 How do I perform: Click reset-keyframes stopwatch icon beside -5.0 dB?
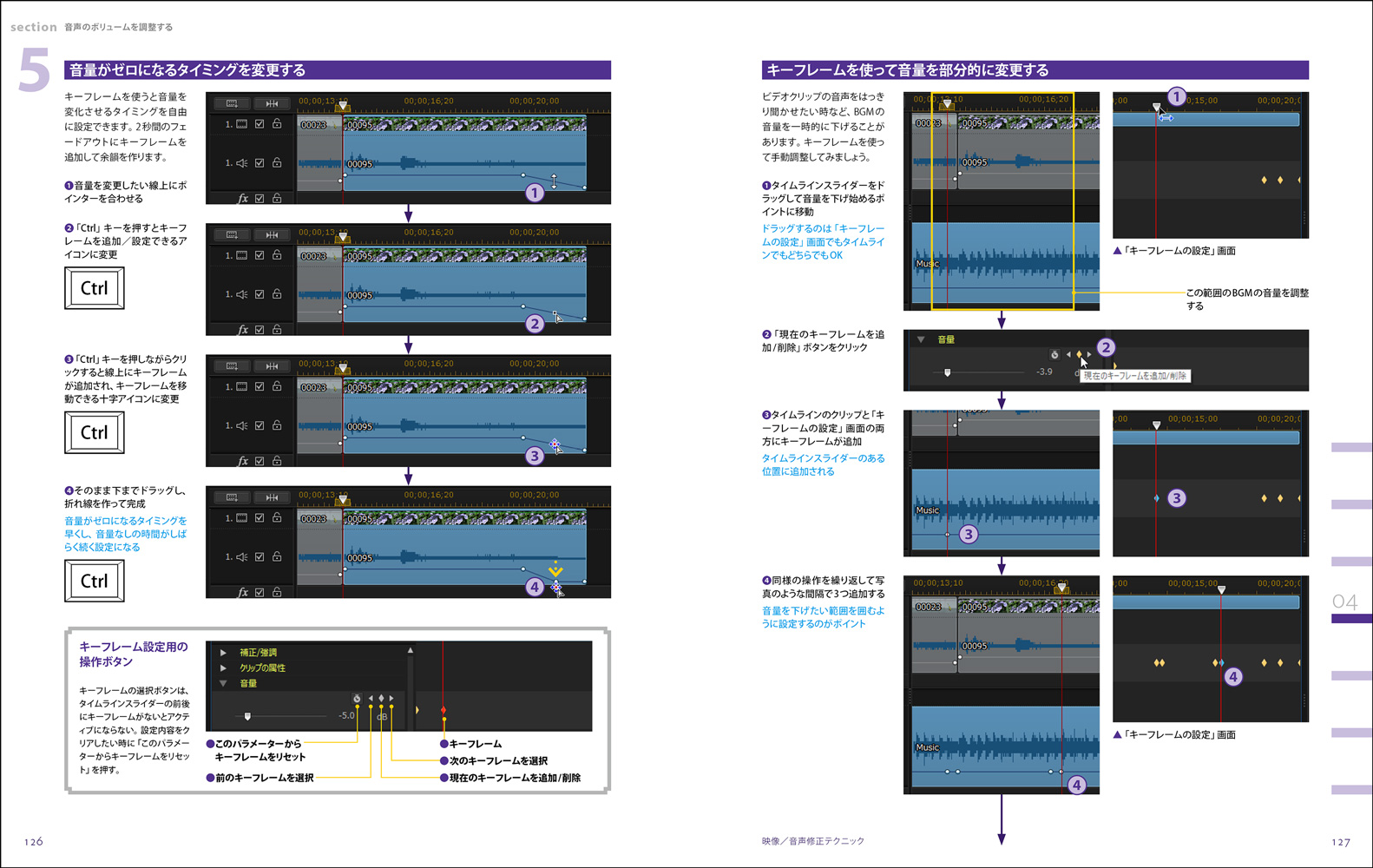pyautogui.click(x=357, y=698)
